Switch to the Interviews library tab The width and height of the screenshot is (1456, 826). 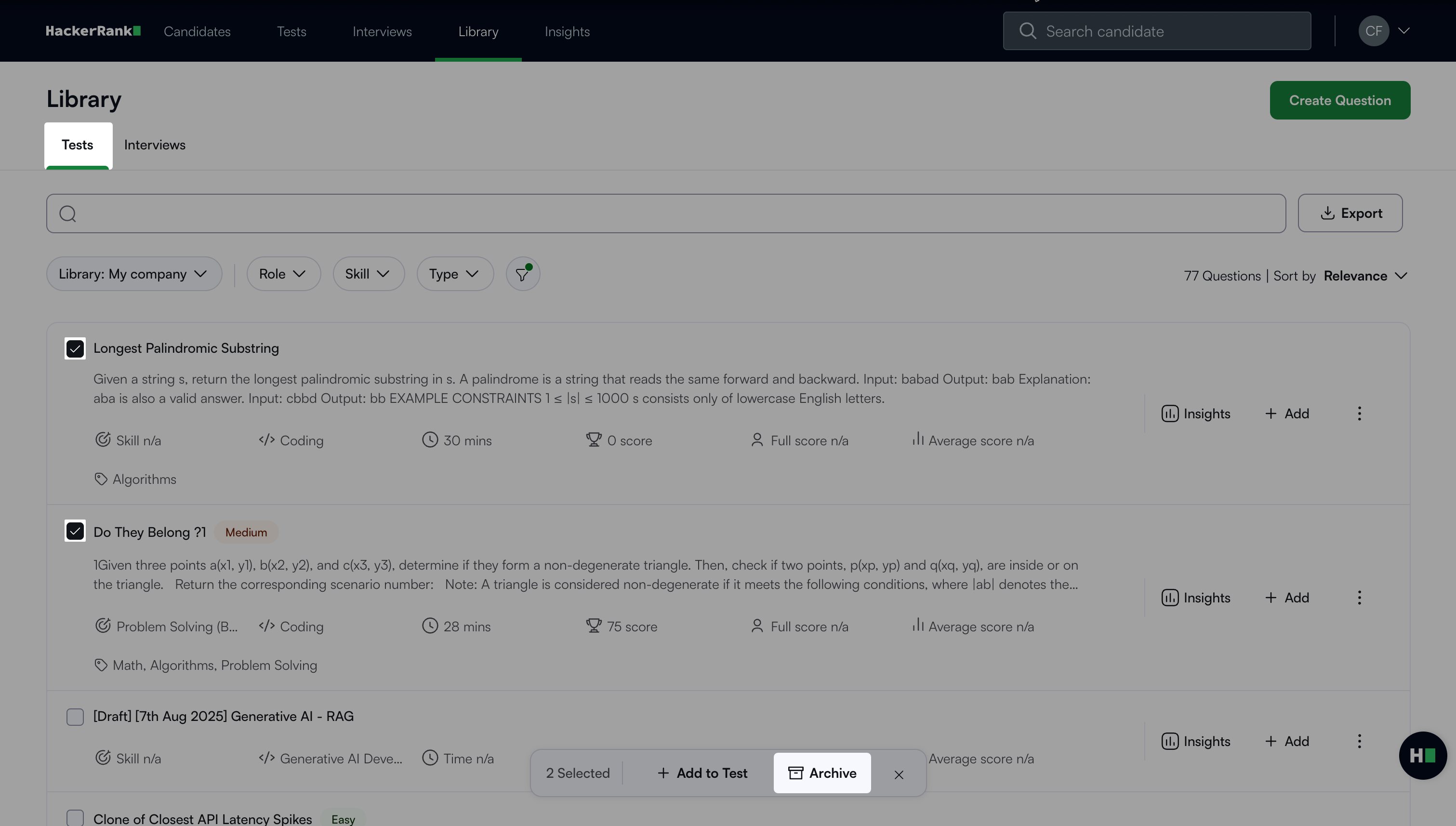pyautogui.click(x=154, y=145)
